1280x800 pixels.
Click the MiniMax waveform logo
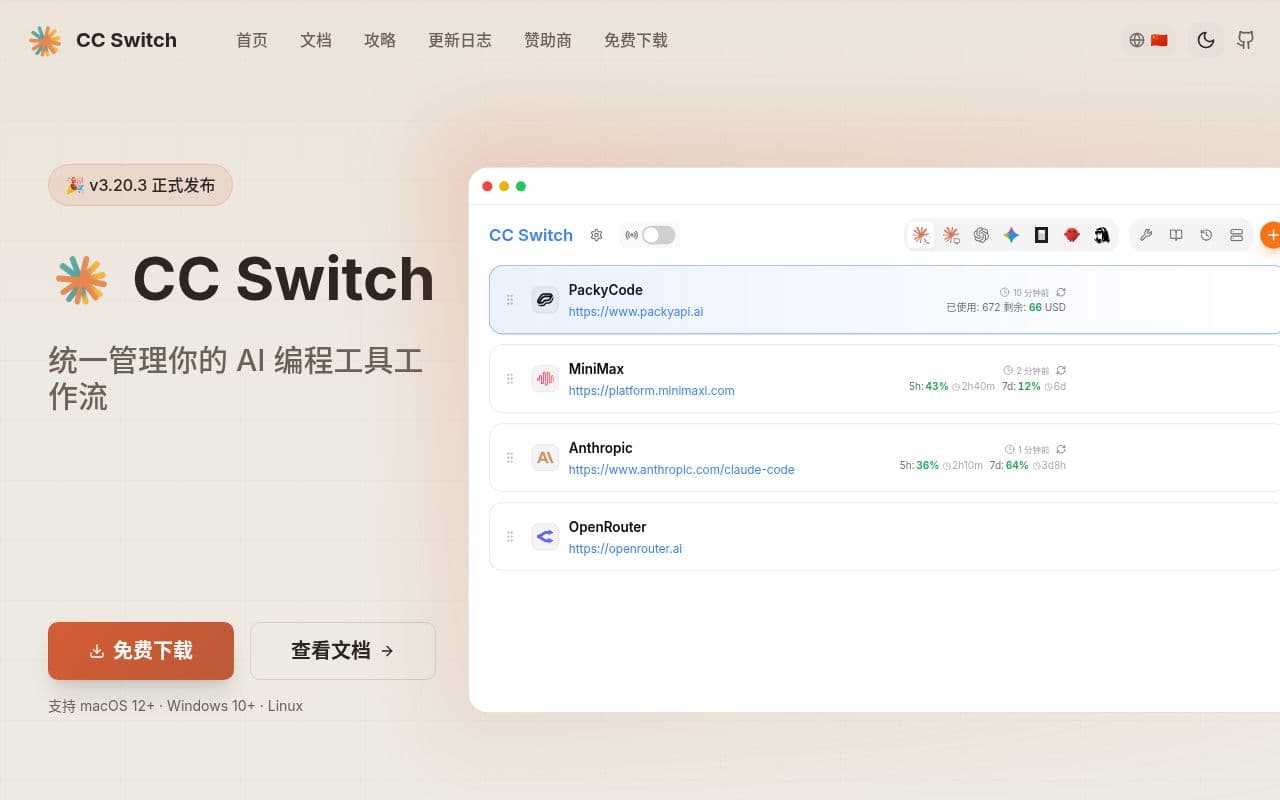point(545,379)
